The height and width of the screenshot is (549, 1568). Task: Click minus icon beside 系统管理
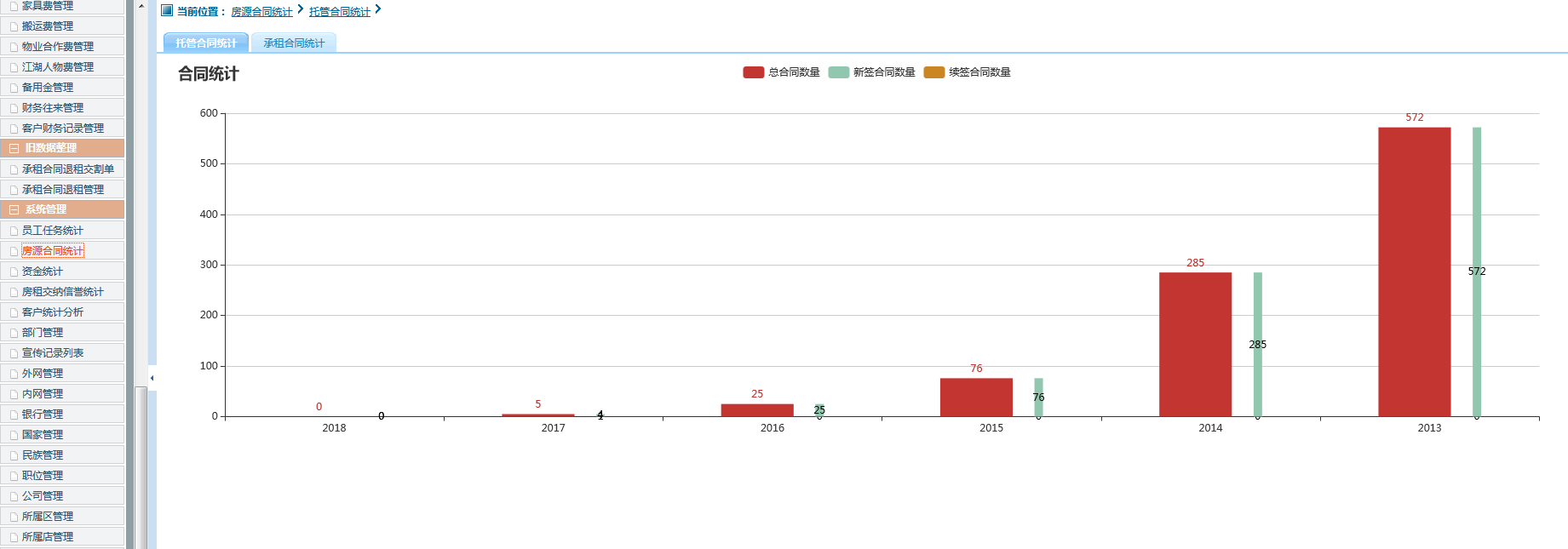[14, 210]
